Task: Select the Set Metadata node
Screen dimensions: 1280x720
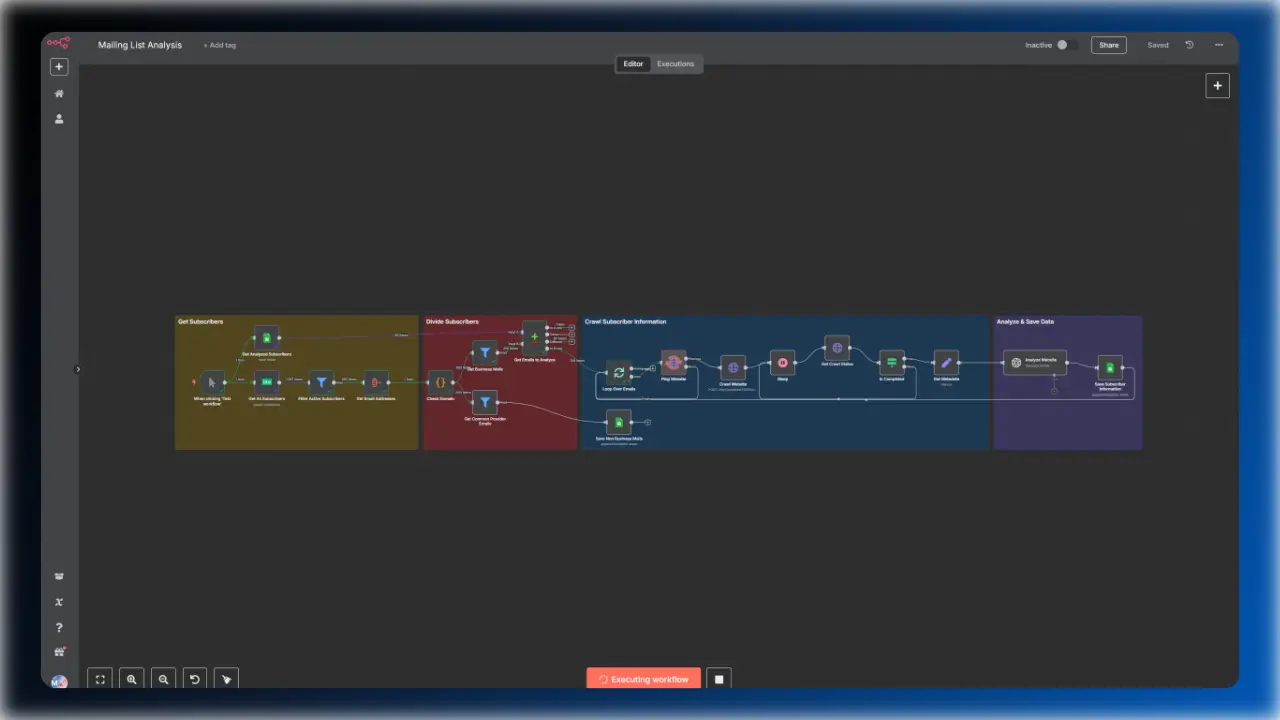Action: coord(946,362)
